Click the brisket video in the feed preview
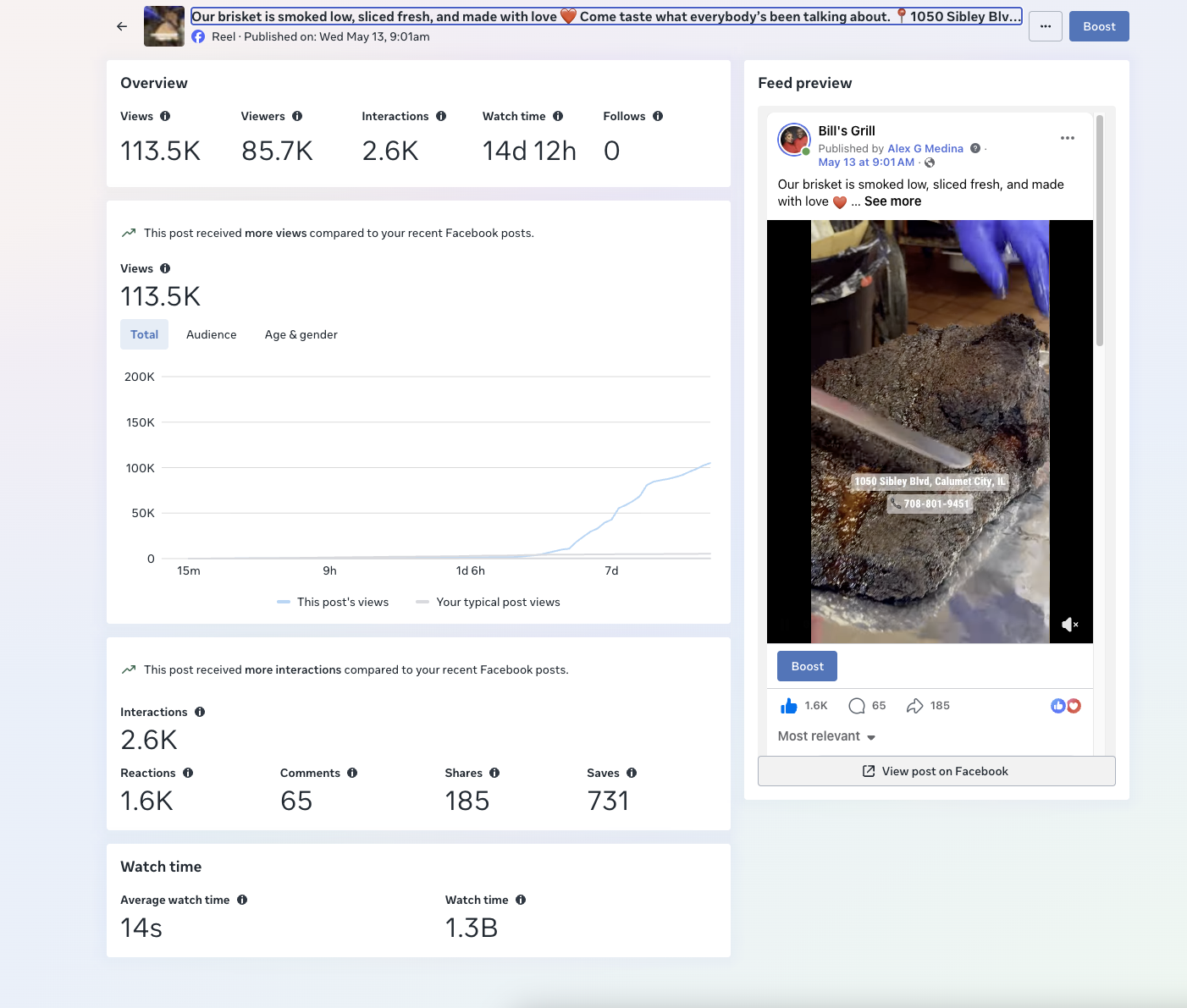The image size is (1187, 1008). (x=930, y=432)
